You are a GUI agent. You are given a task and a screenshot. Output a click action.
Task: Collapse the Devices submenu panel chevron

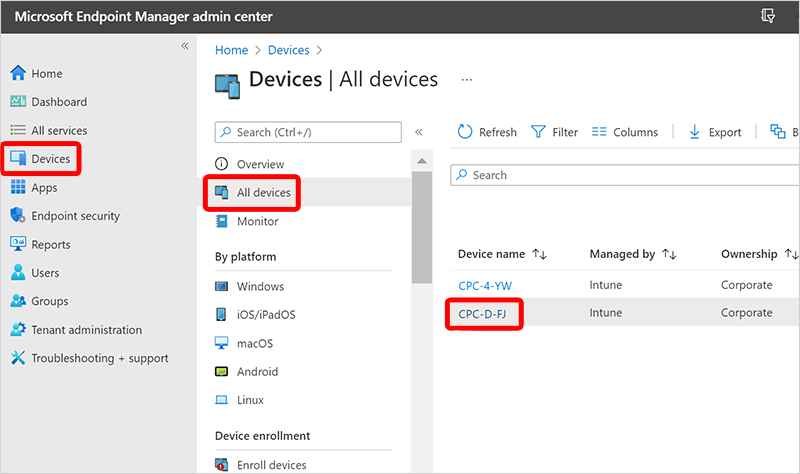coord(419,132)
